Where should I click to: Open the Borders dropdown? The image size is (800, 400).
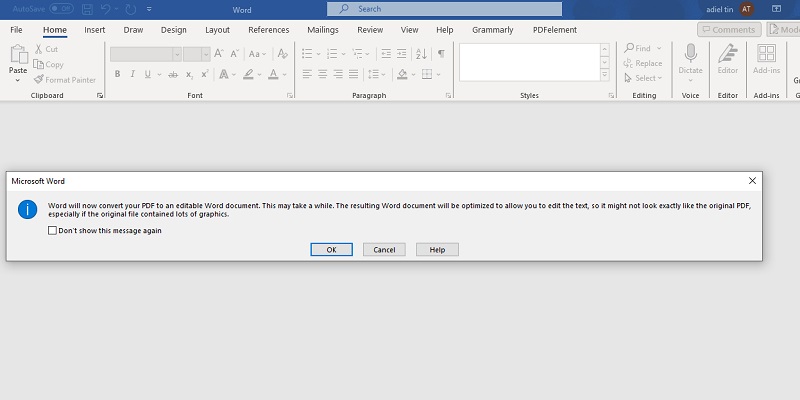coord(438,74)
